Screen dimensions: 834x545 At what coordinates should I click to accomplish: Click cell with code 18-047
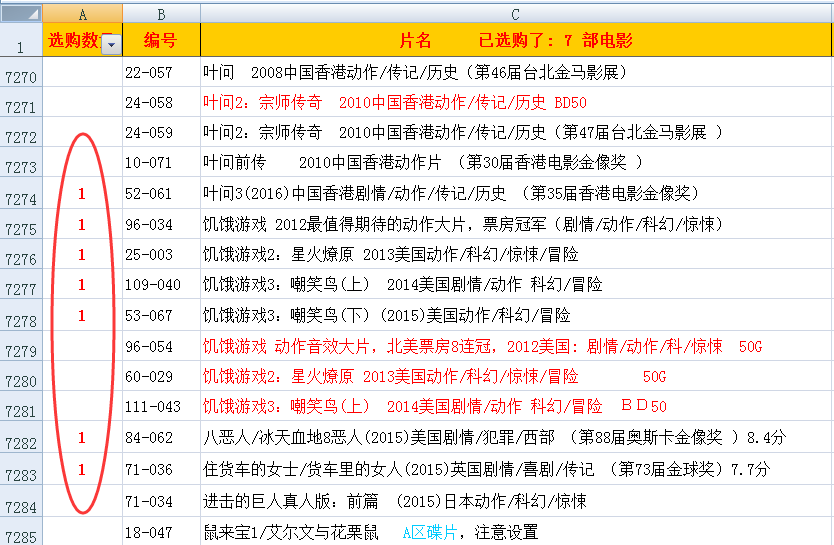coord(161,531)
